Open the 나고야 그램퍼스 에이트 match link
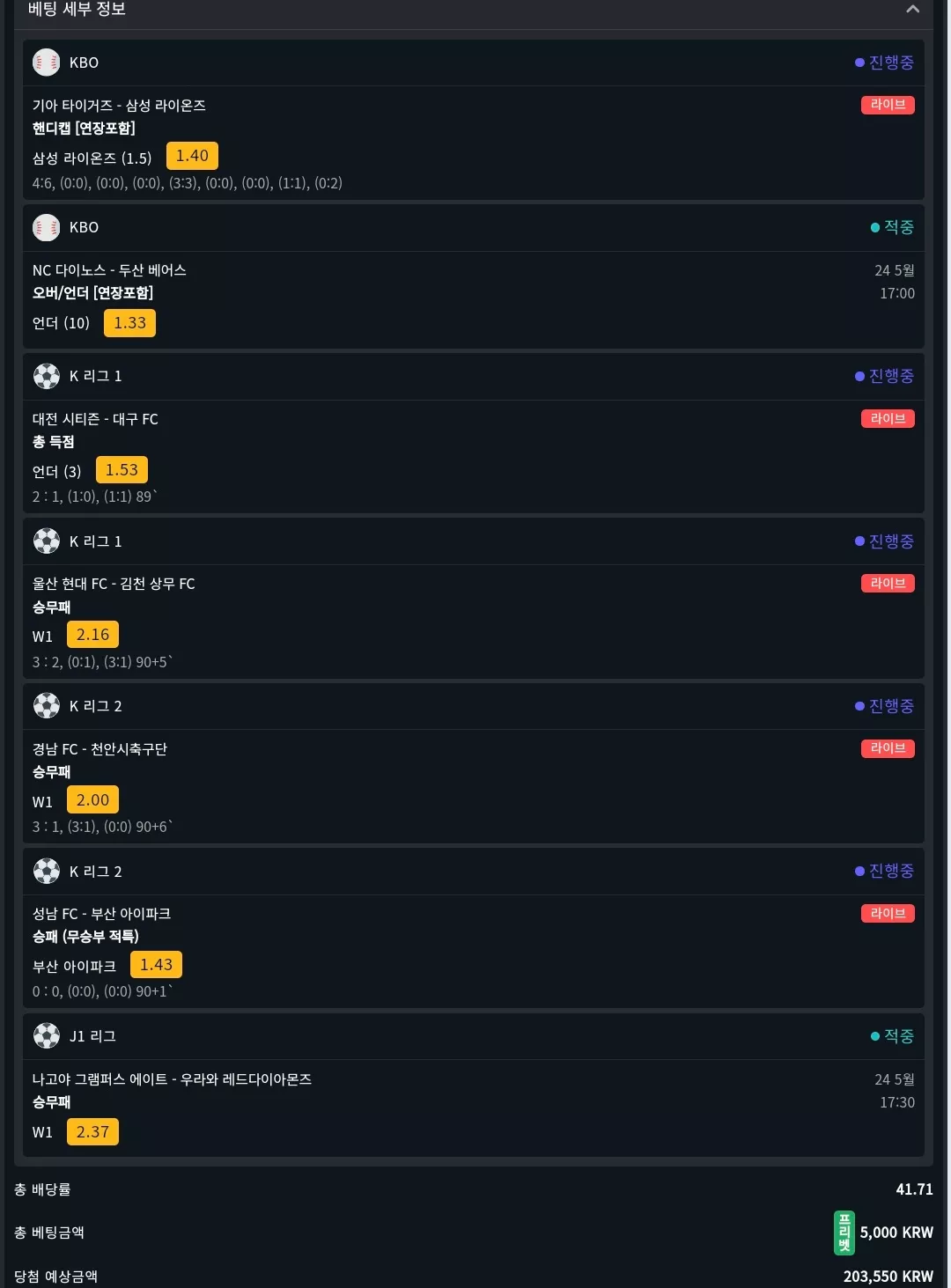The width and height of the screenshot is (951, 1288). (172, 1079)
